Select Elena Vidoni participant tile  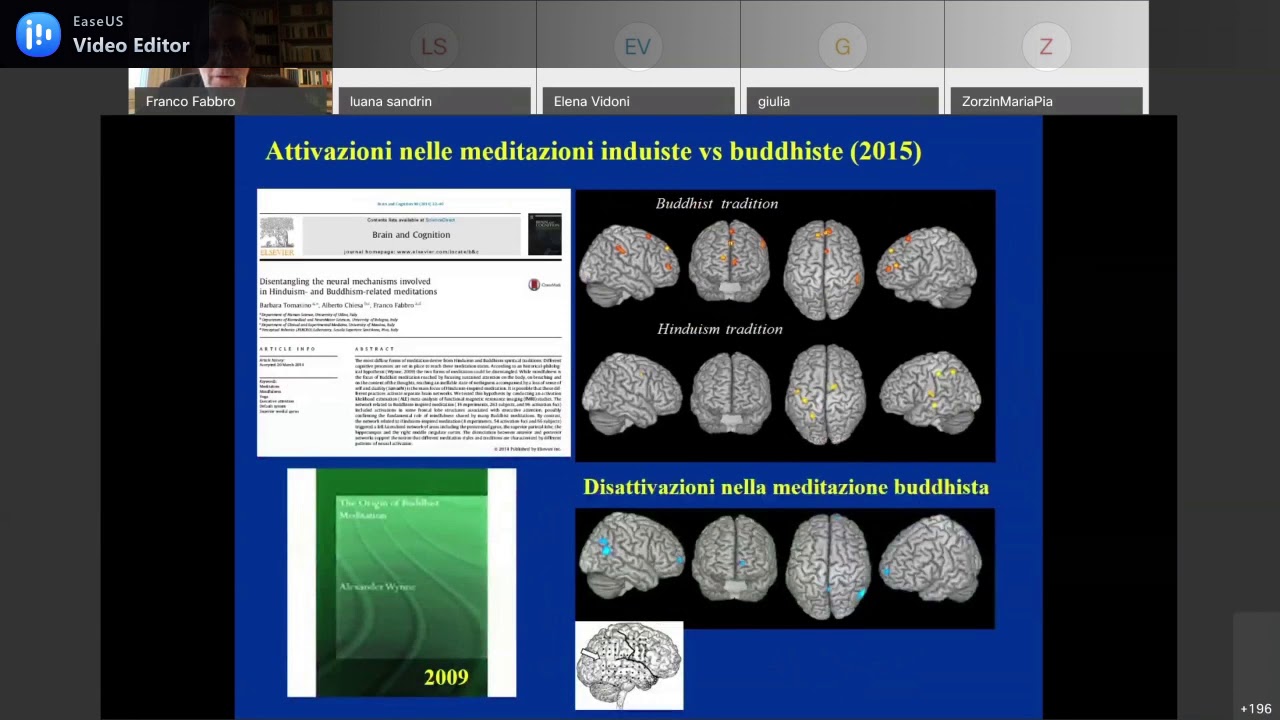pos(638,57)
